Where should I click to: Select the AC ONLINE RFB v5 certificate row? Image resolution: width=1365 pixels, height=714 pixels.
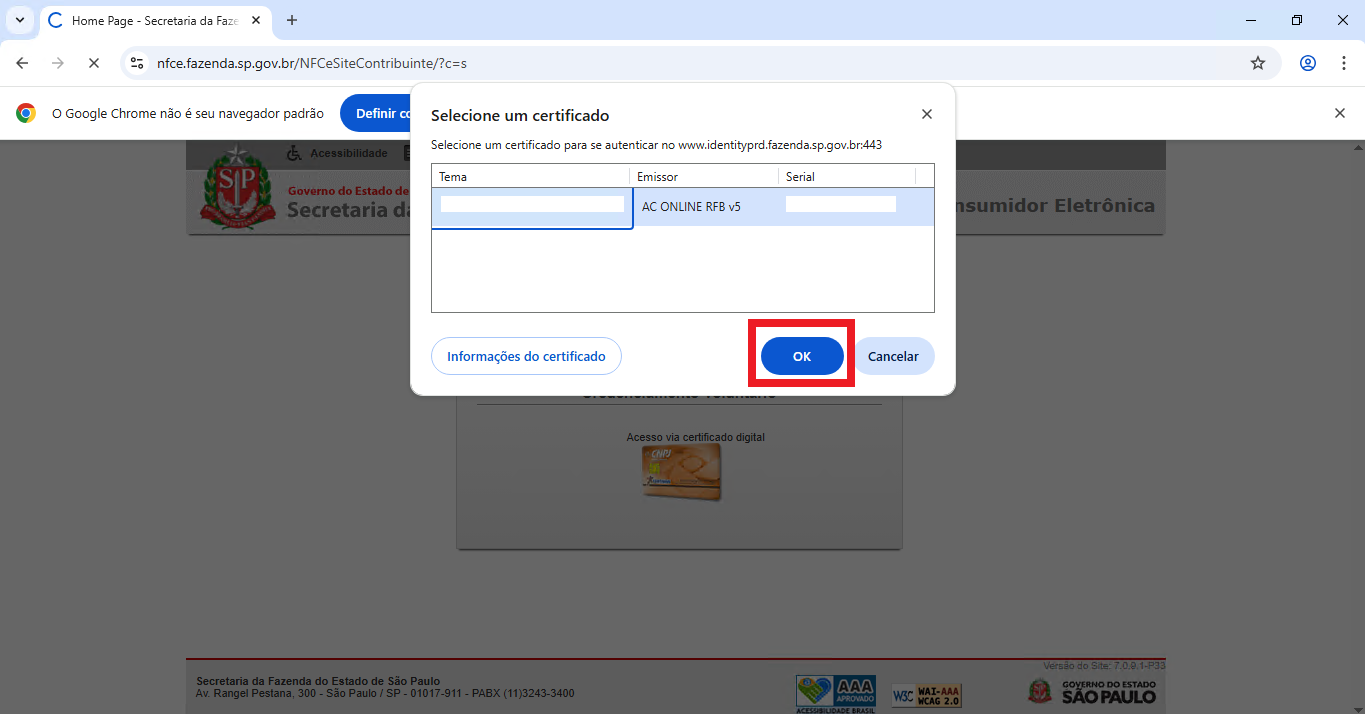click(691, 207)
